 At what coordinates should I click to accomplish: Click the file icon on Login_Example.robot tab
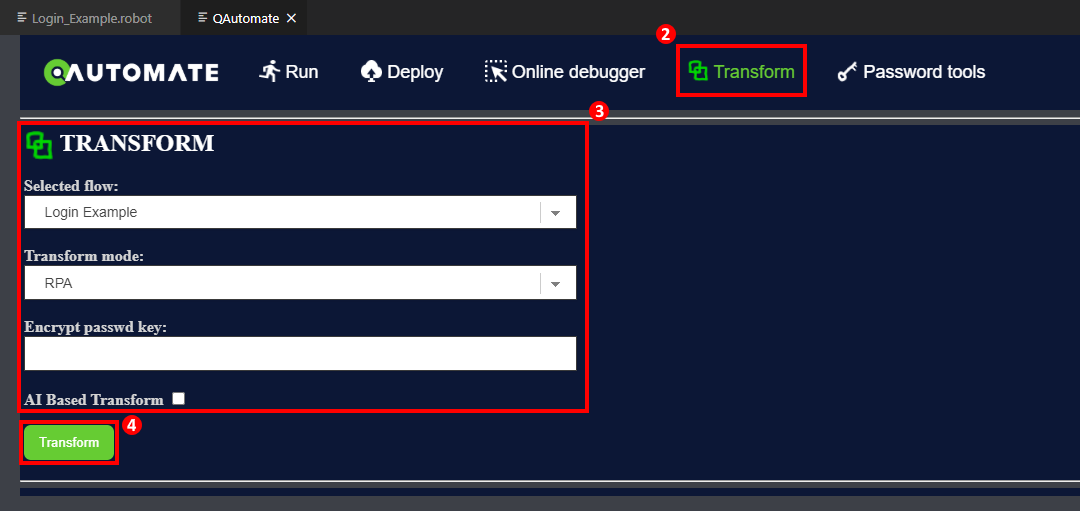click(x=22, y=17)
